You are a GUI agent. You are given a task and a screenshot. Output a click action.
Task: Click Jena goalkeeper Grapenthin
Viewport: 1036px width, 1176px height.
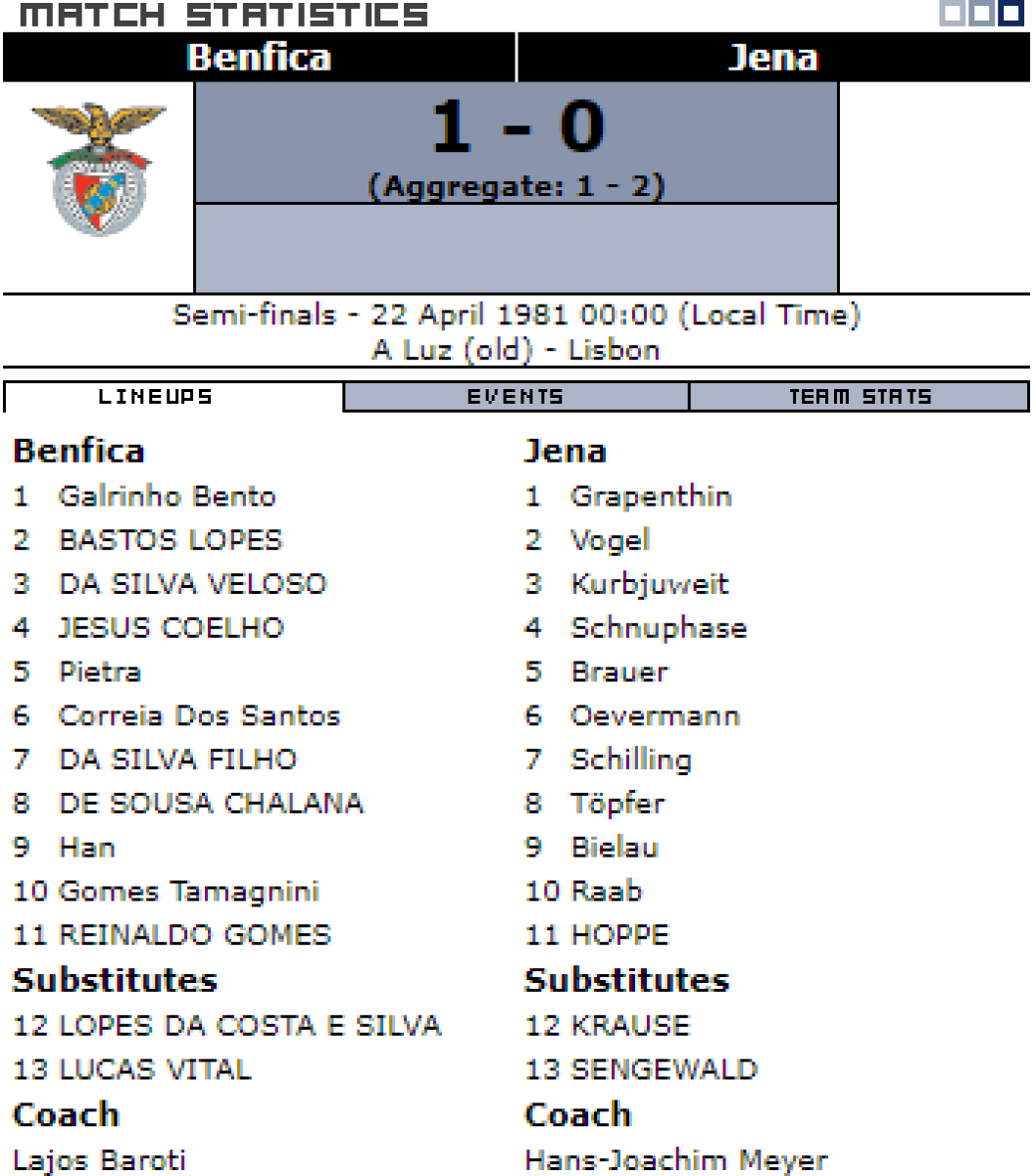pyautogui.click(x=651, y=496)
